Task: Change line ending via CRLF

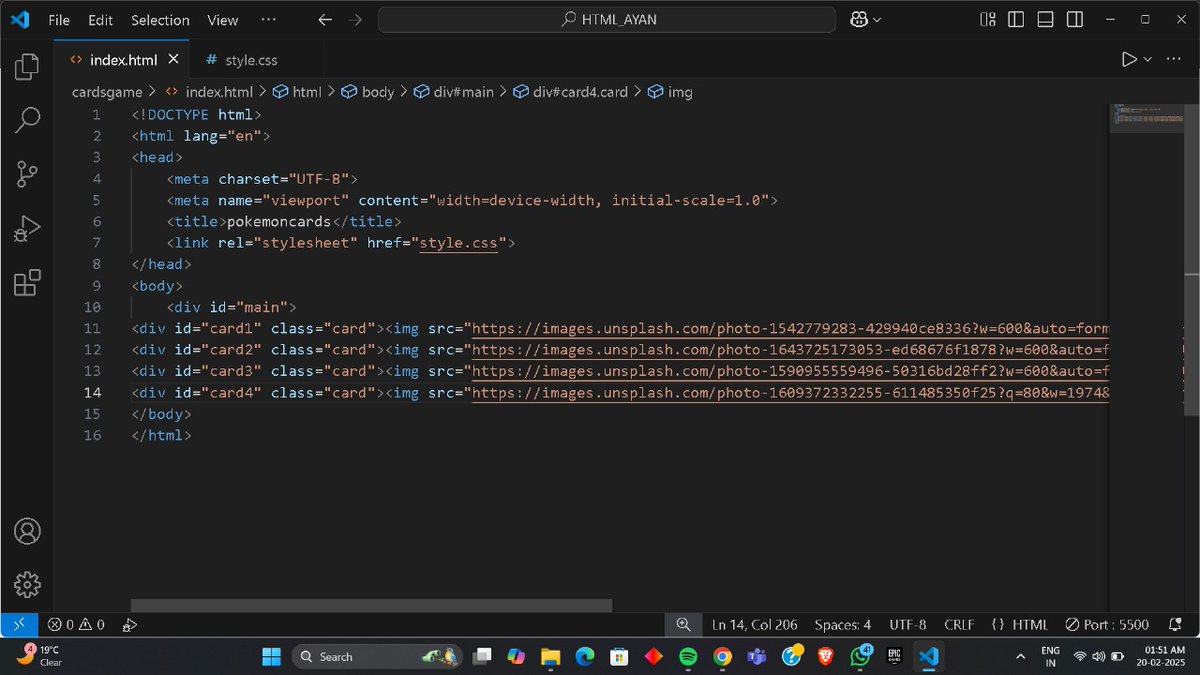Action: (959, 624)
